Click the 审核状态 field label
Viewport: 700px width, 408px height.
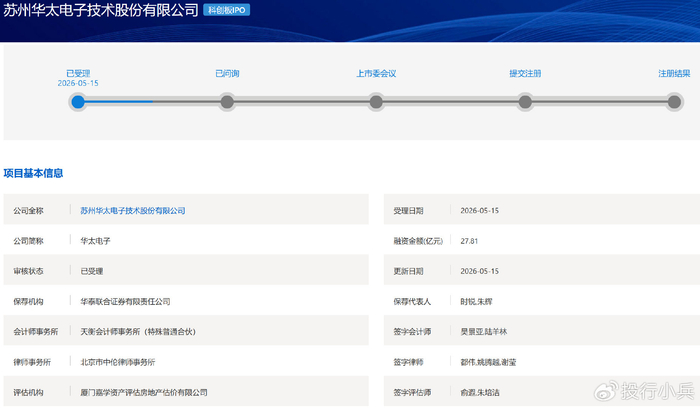(x=28, y=271)
